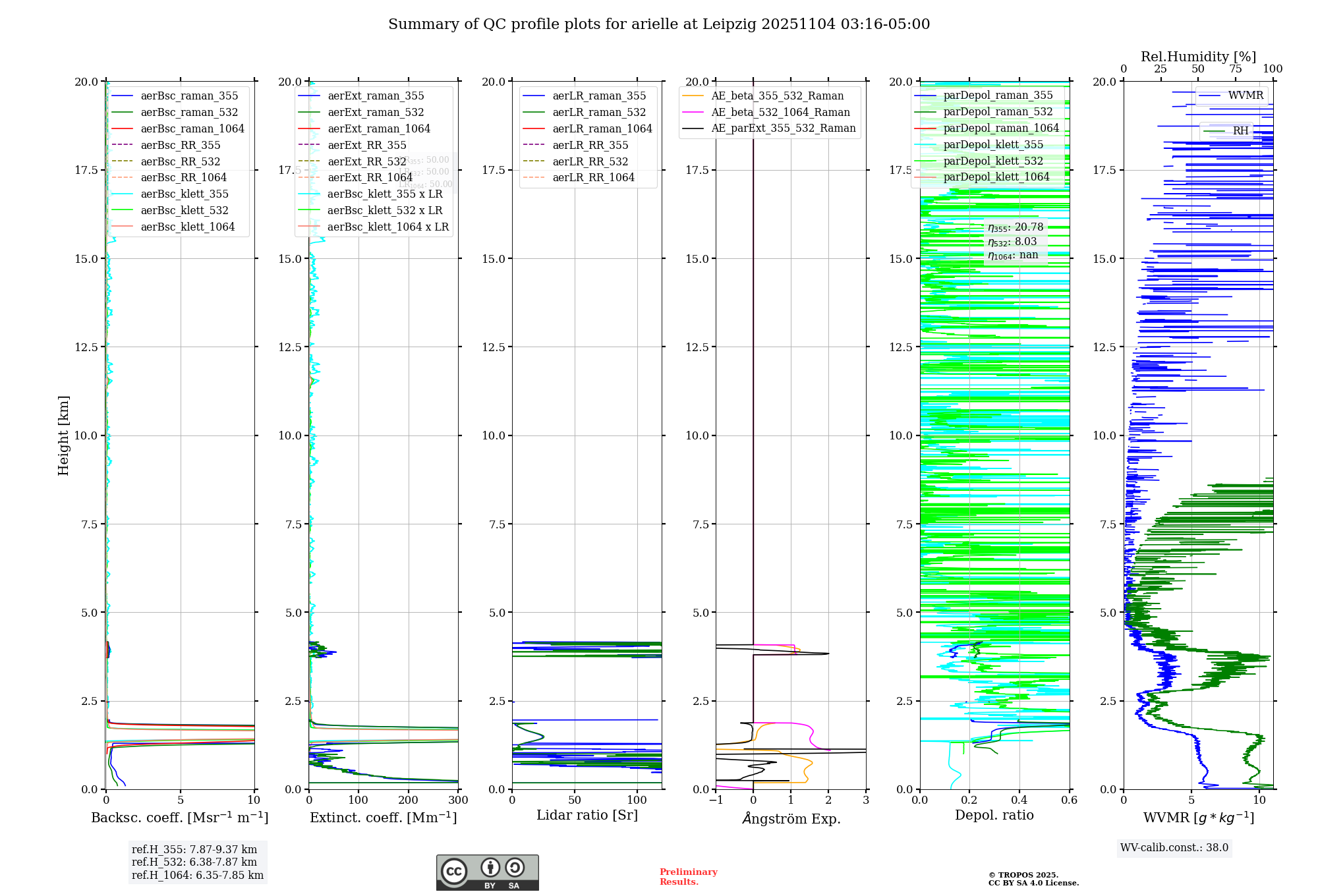Click the aerBsc_raman_355 legend entry
This screenshot has width=1318, height=896.
[x=189, y=96]
